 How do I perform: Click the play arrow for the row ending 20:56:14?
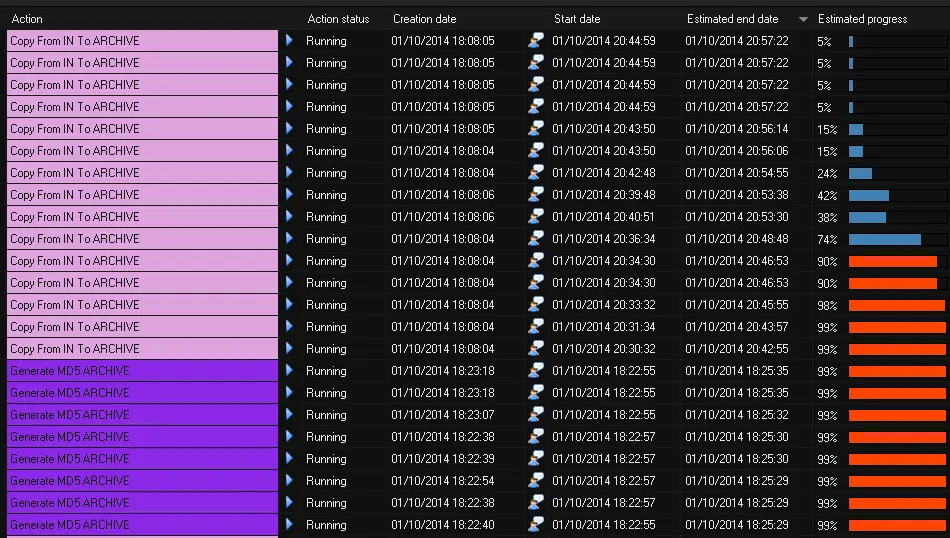(289, 129)
